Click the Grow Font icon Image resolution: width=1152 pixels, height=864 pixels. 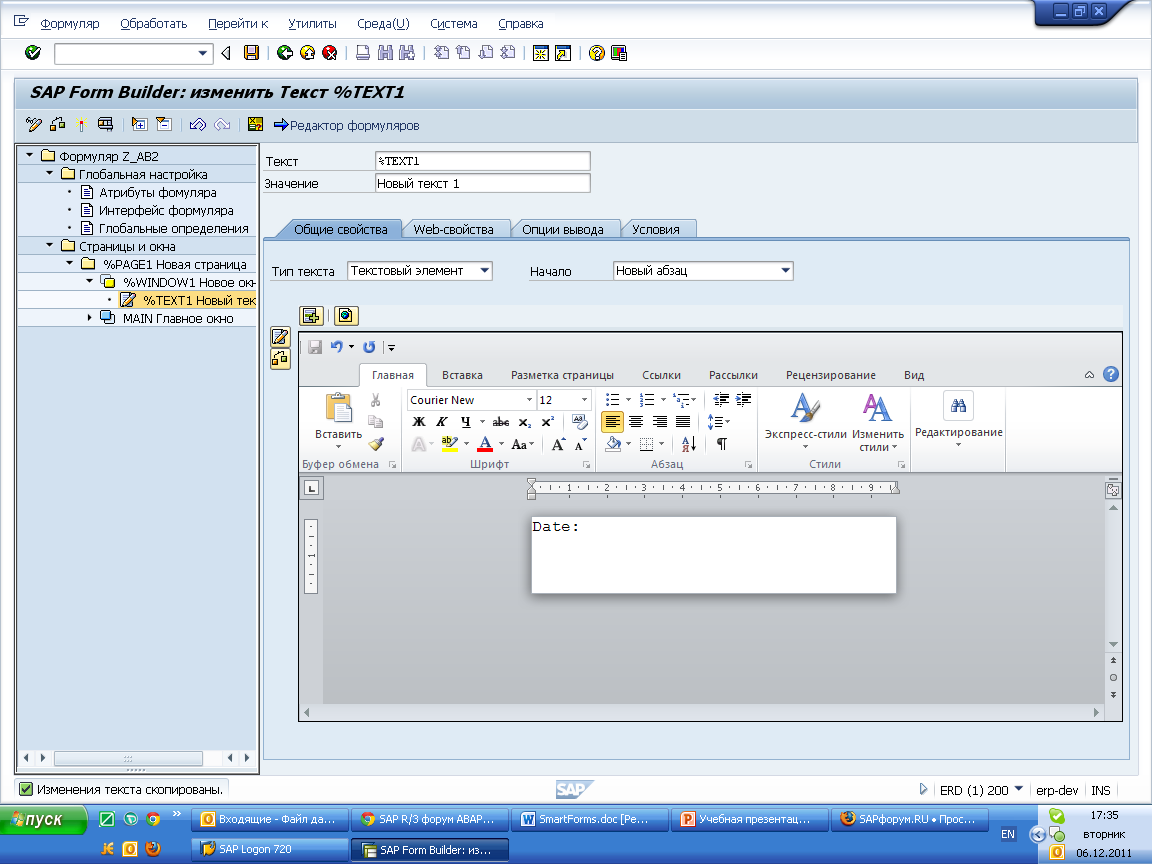558,444
